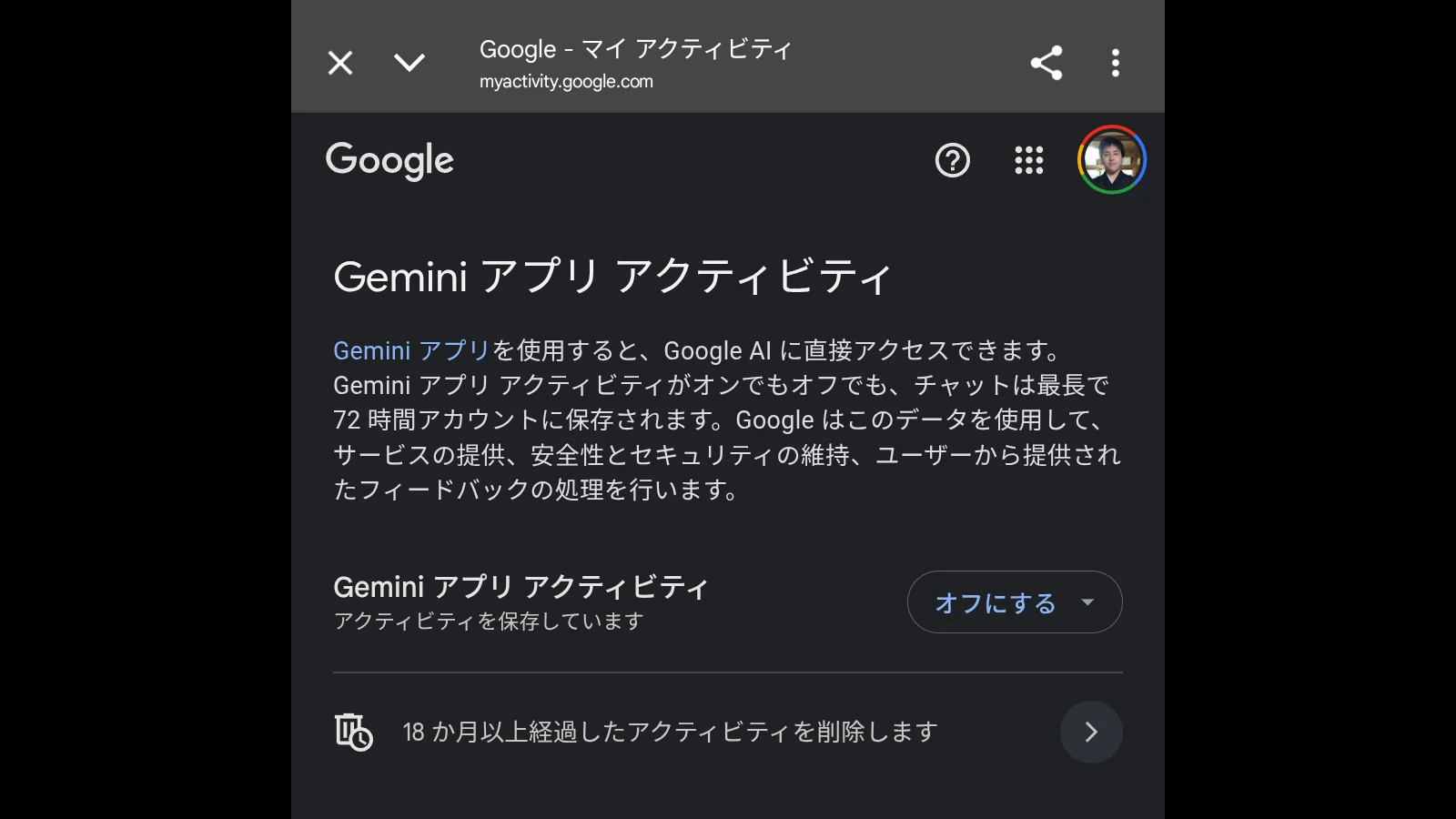Viewport: 1456px width, 819px height.
Task: Open the help question mark icon
Action: pyautogui.click(x=953, y=160)
